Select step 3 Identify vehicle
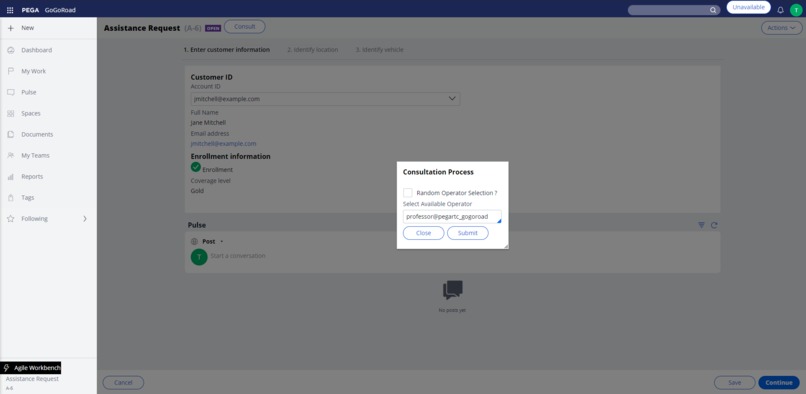The image size is (806, 394). (x=379, y=50)
